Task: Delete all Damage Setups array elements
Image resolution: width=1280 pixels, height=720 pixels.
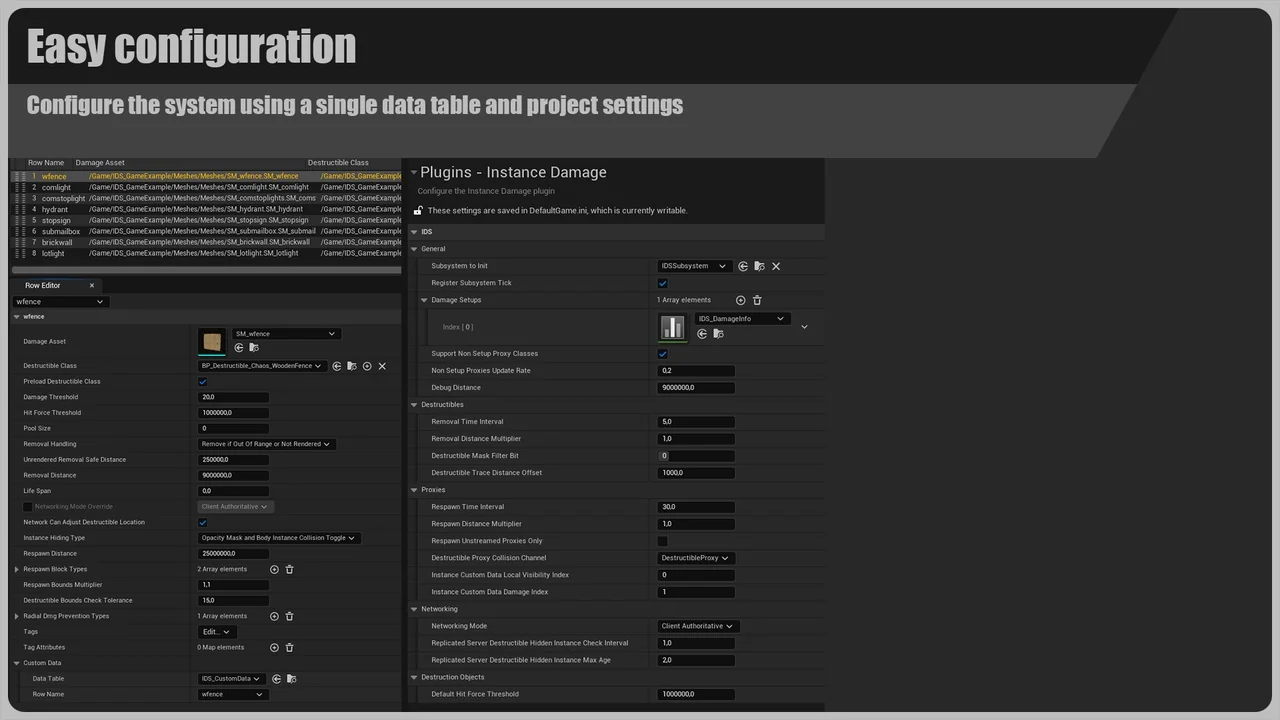Action: click(757, 300)
